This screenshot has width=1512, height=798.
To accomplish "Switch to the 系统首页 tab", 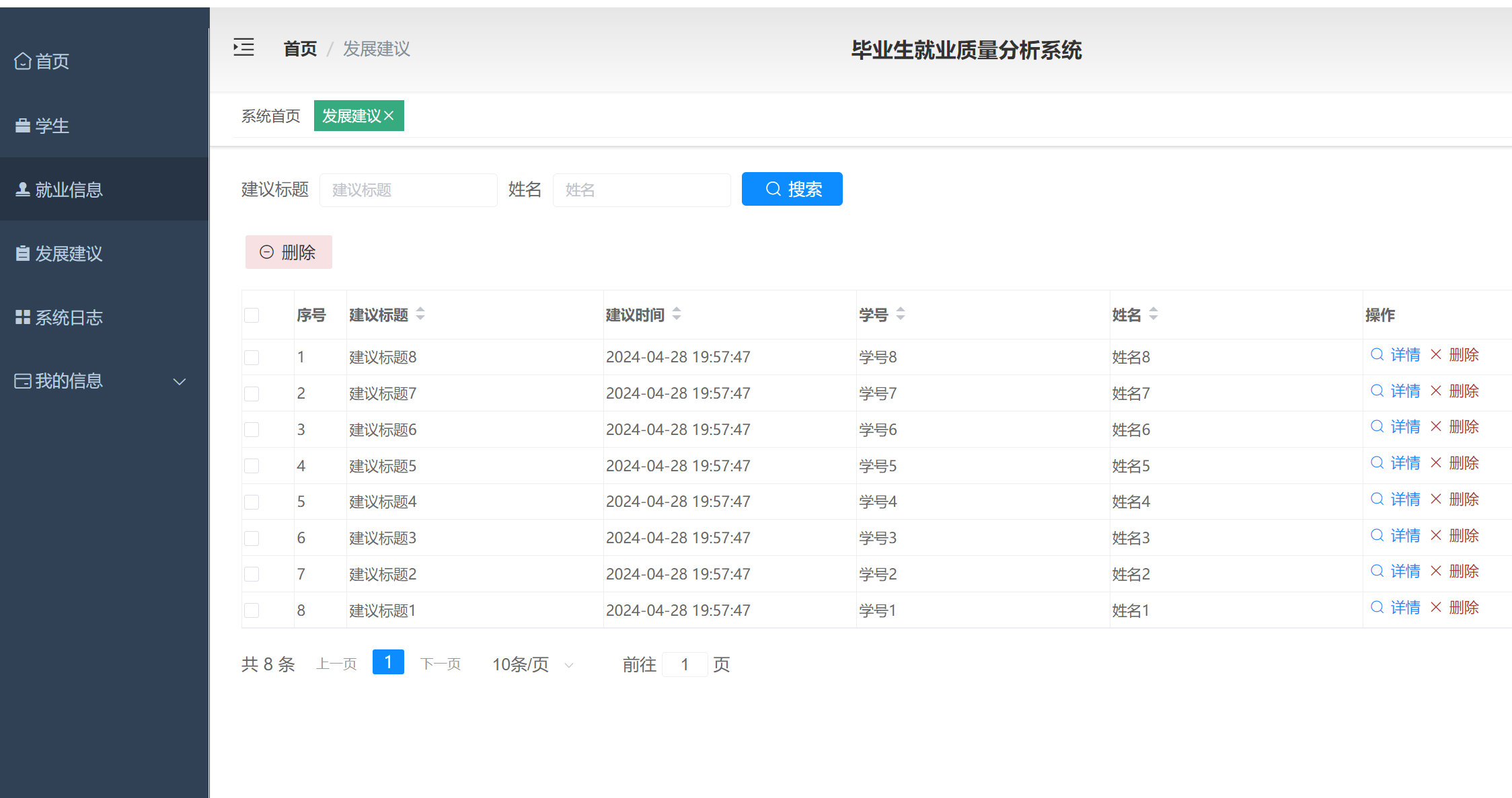I will point(271,116).
